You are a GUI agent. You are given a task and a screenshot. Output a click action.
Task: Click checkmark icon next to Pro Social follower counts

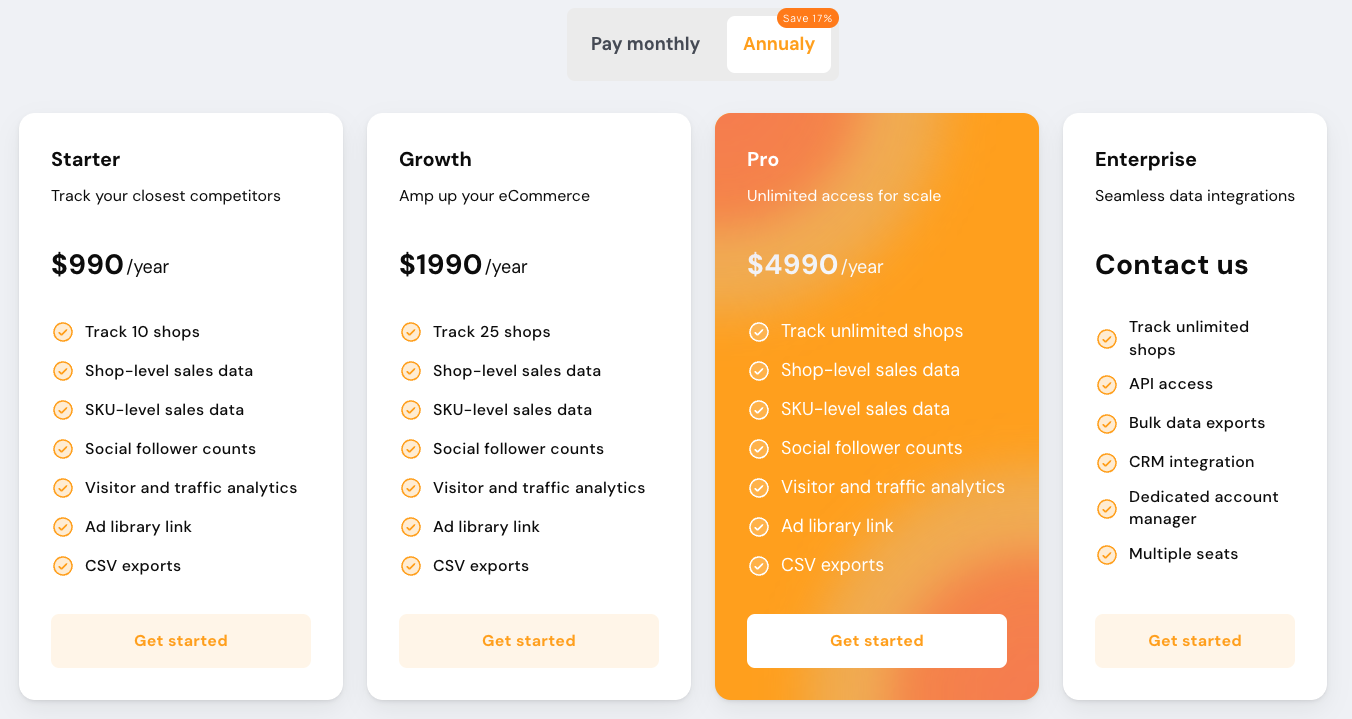[759, 448]
